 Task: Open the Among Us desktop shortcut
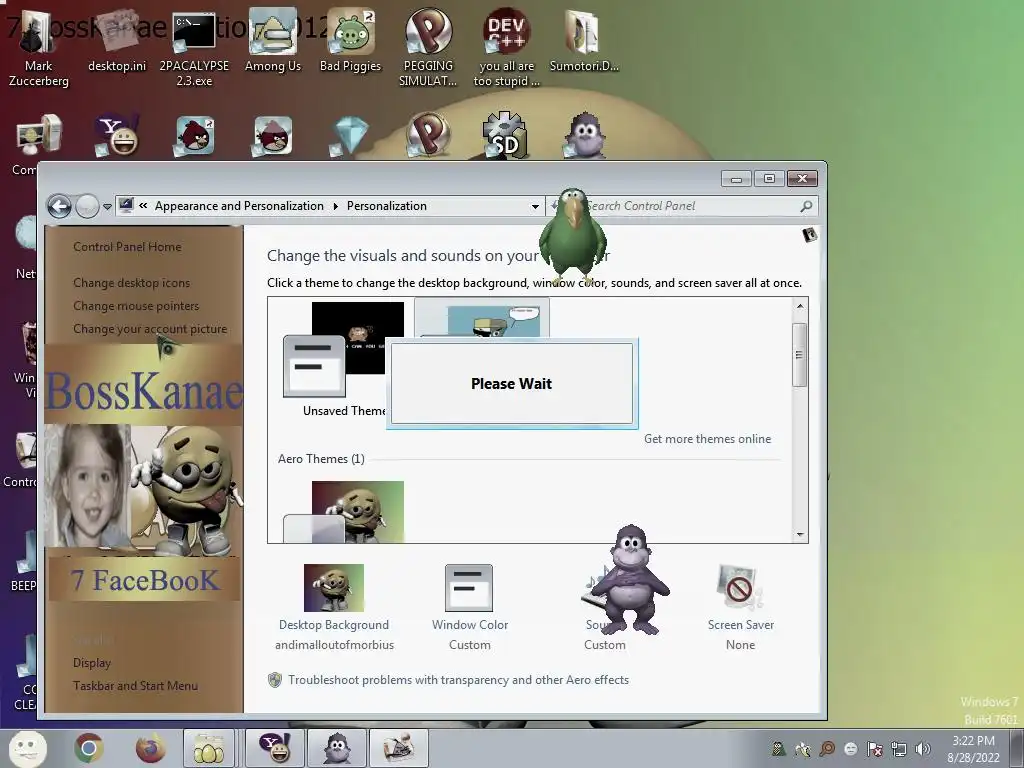coord(272,40)
